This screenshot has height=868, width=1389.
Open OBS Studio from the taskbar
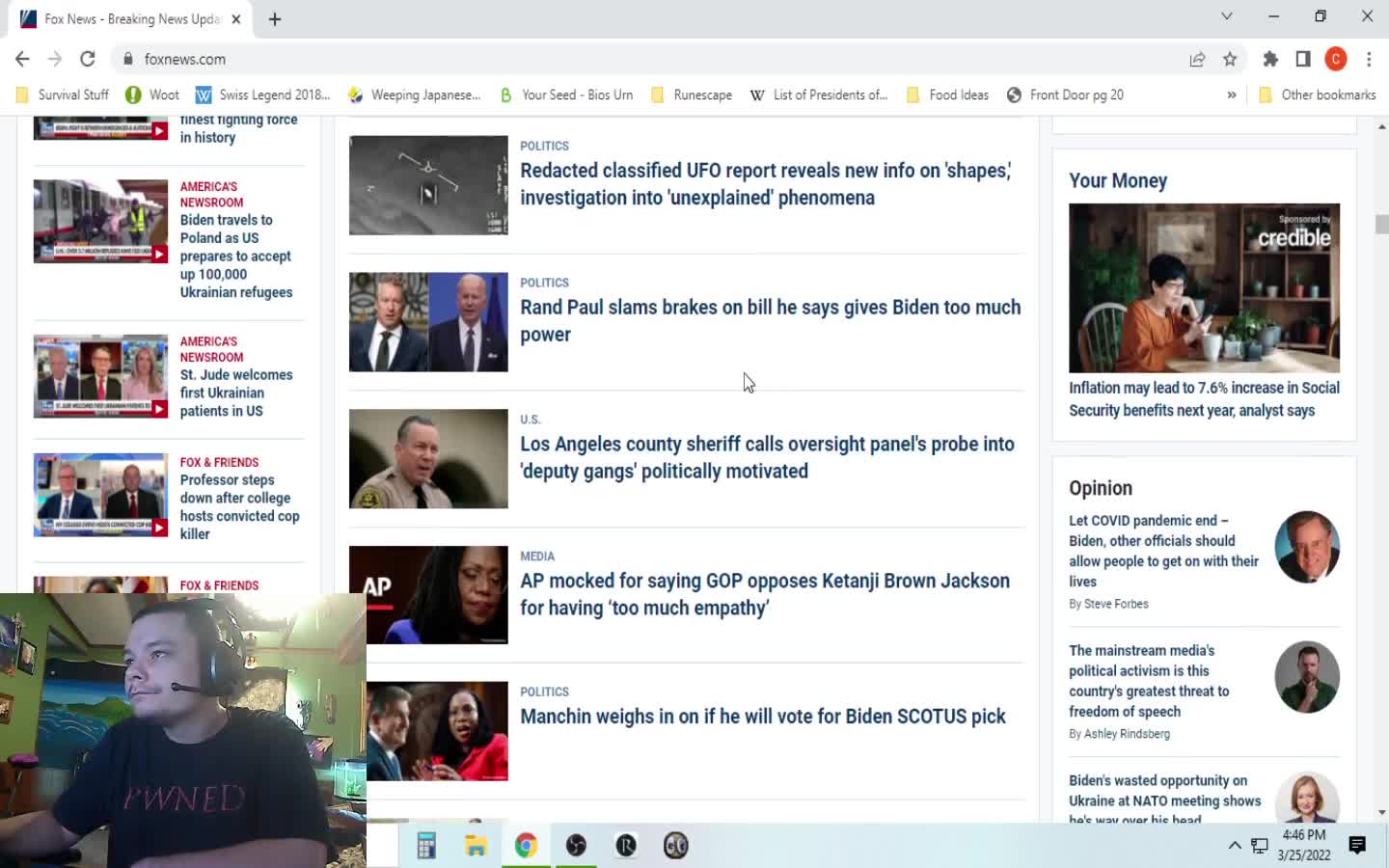click(576, 846)
